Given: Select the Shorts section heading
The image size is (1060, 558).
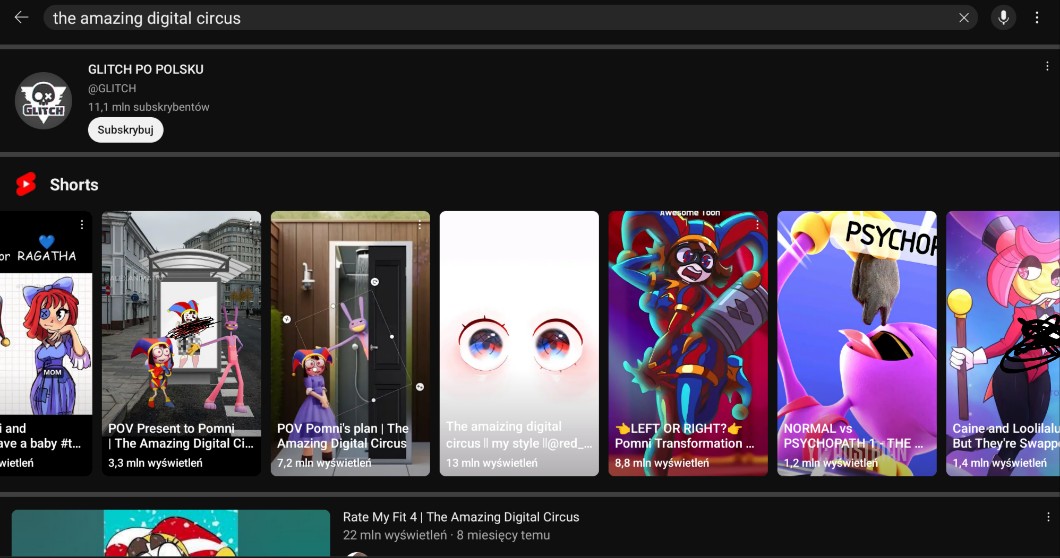Looking at the screenshot, I should (74, 185).
